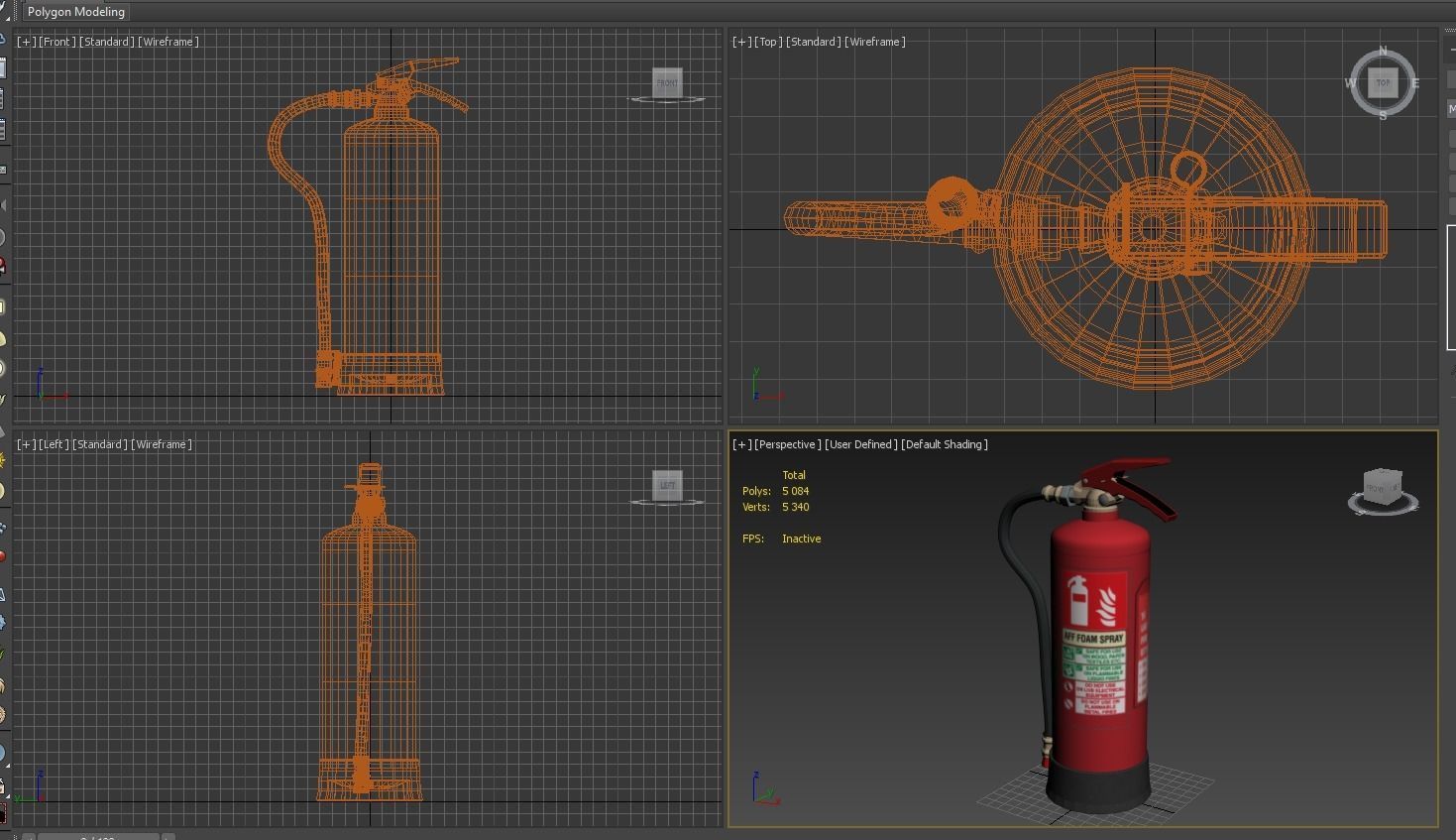Open the [Perspective] point-of-view menu

coord(788,444)
